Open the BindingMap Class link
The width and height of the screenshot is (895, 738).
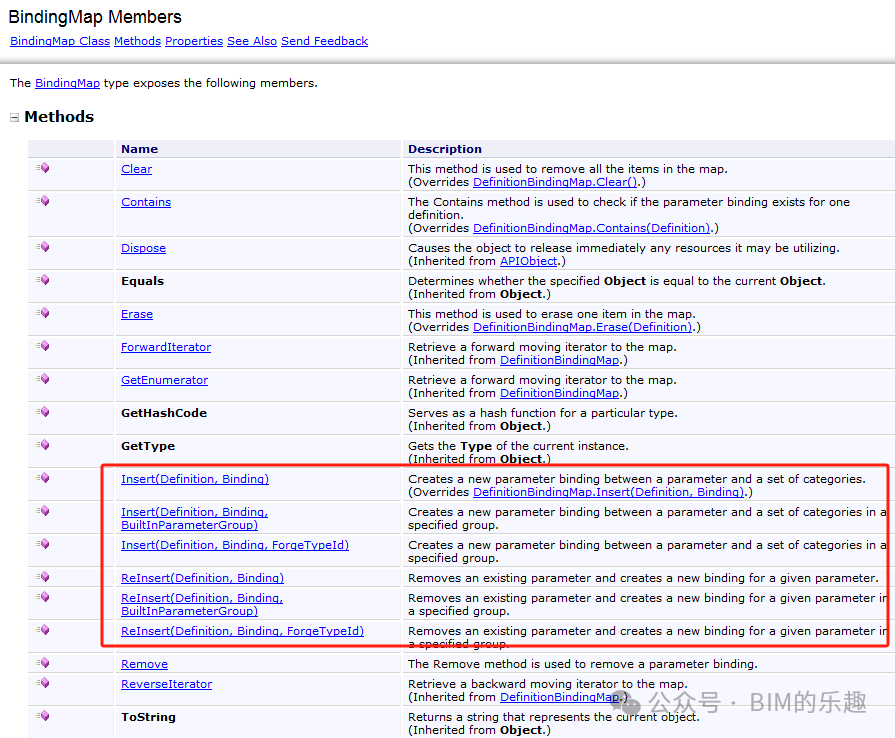tap(60, 41)
